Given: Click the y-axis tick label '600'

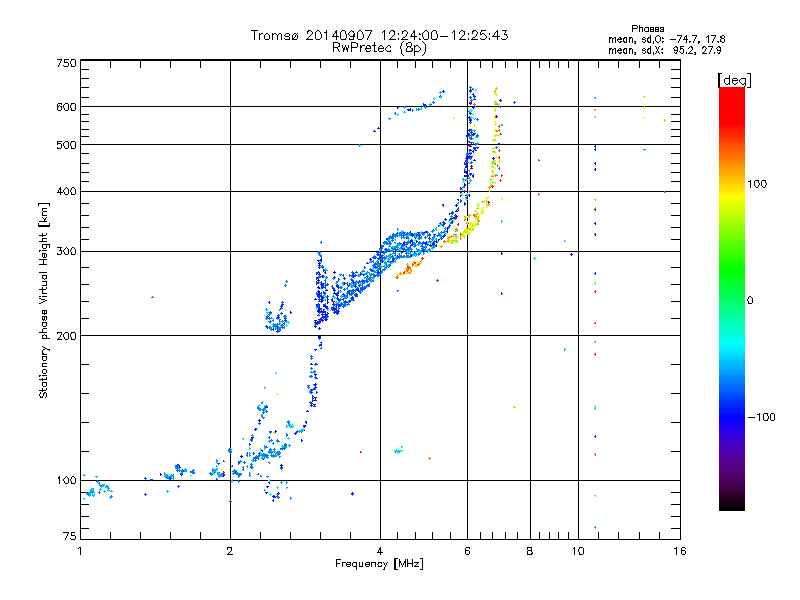Looking at the screenshot, I should [66, 107].
